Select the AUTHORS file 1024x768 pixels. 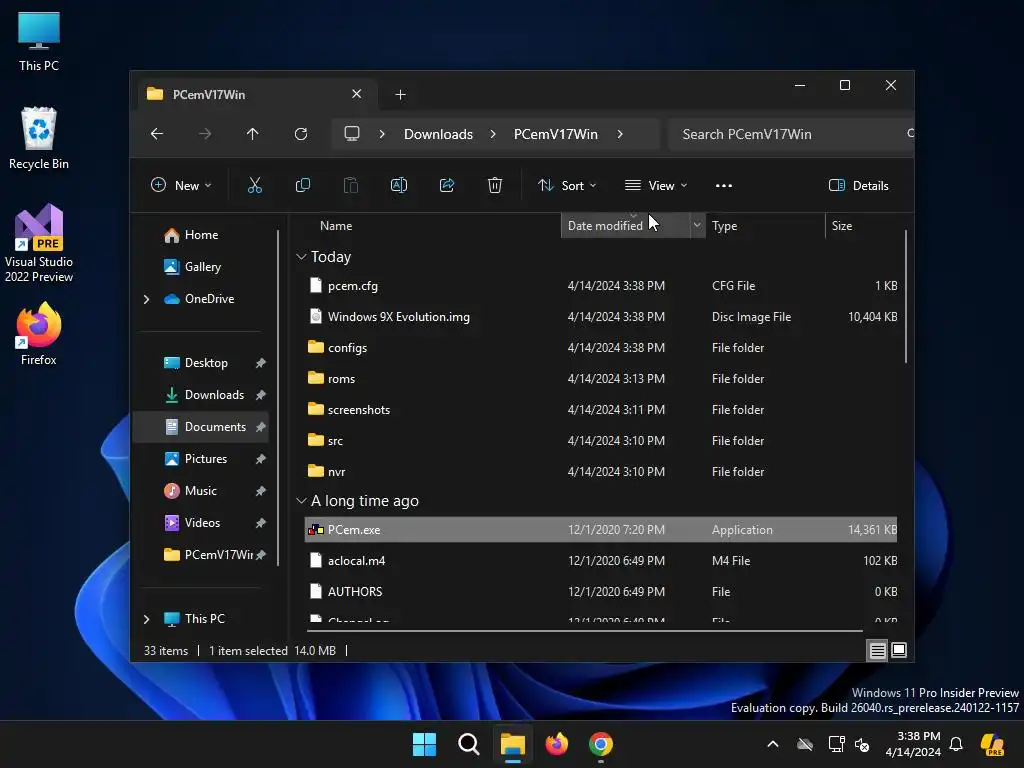point(355,592)
